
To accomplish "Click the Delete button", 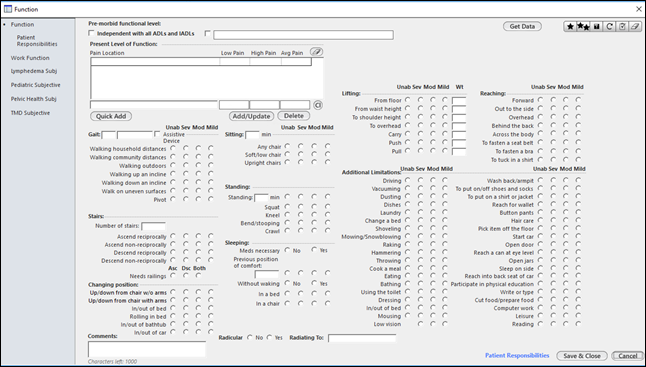I will [293, 116].
